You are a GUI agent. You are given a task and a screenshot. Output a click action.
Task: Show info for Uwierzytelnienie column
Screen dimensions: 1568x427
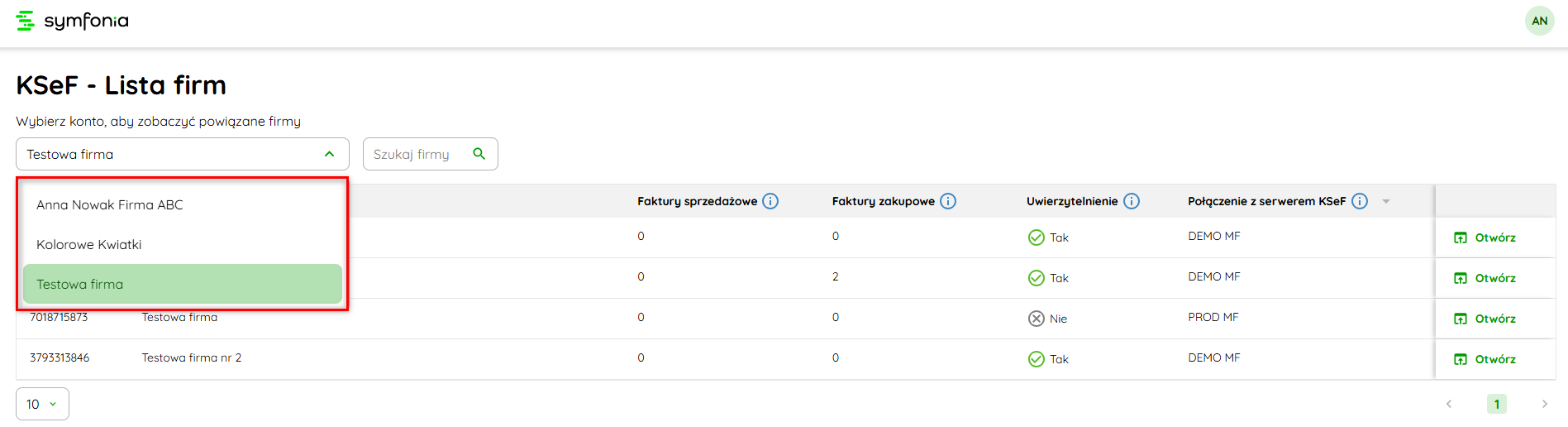(x=1132, y=201)
